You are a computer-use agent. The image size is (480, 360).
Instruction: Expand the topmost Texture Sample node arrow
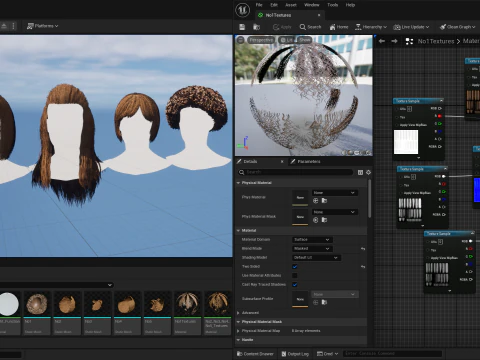click(x=419, y=158)
